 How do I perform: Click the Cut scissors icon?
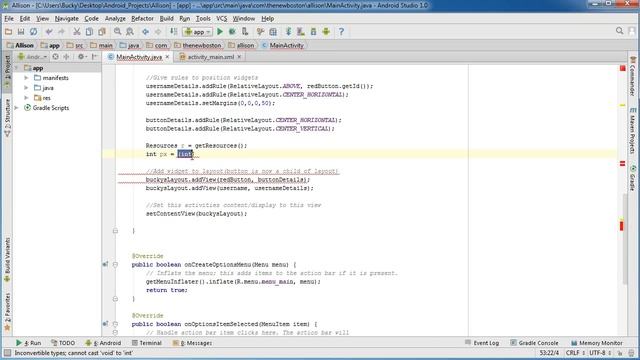click(x=76, y=31)
